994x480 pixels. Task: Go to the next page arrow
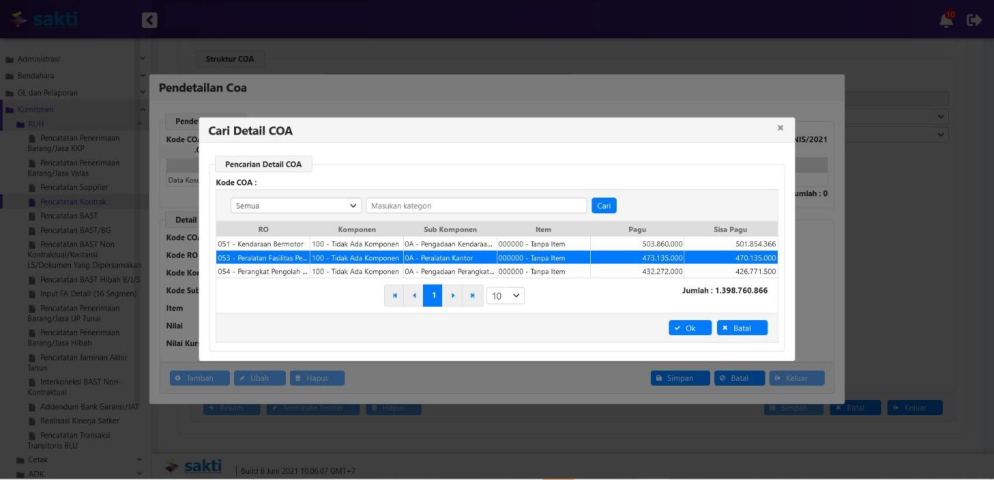pos(452,296)
